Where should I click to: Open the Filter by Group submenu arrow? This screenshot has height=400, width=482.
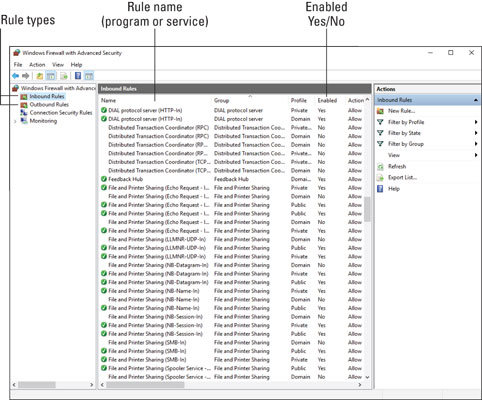[476, 144]
